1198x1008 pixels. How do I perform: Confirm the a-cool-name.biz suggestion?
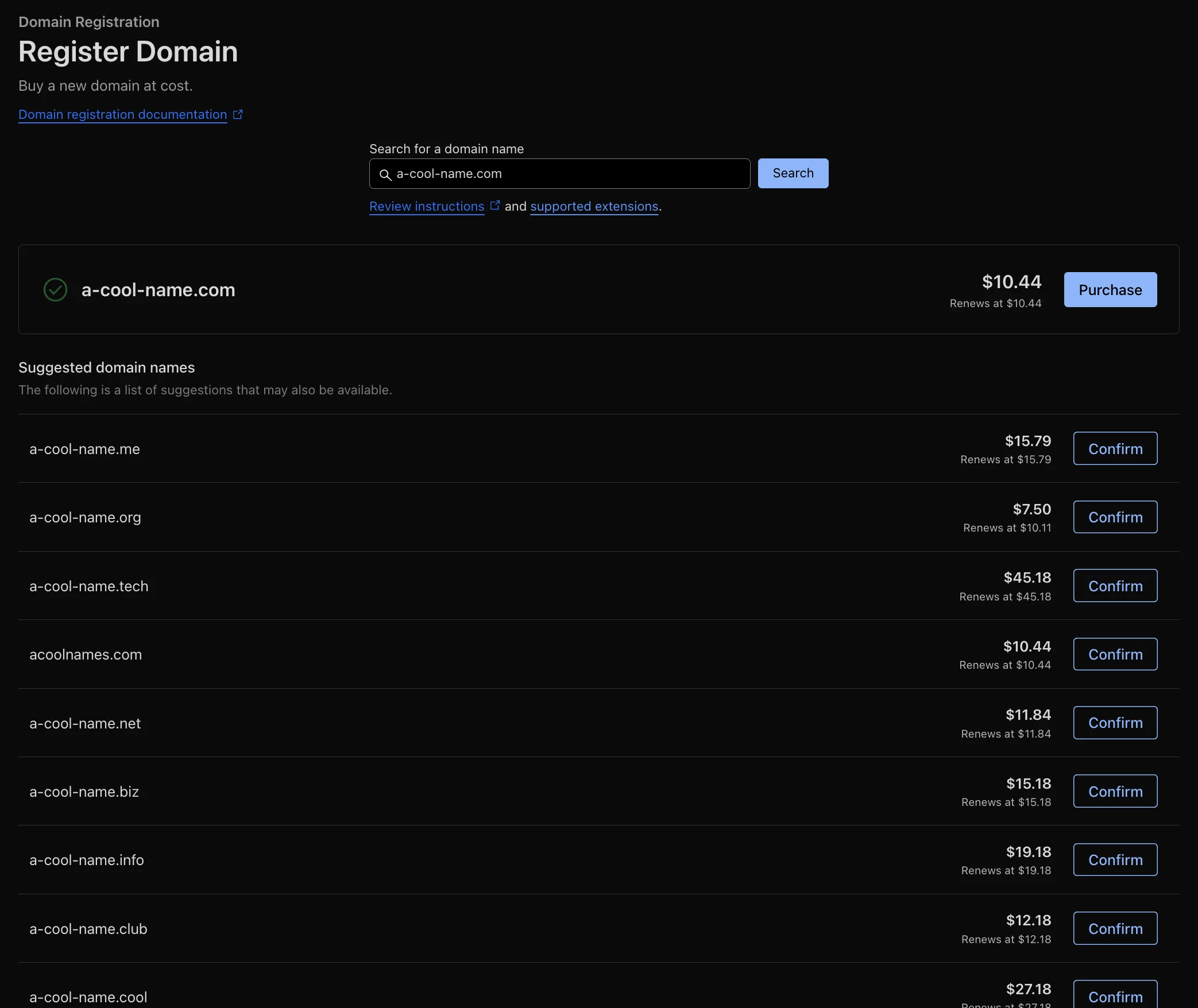1115,791
